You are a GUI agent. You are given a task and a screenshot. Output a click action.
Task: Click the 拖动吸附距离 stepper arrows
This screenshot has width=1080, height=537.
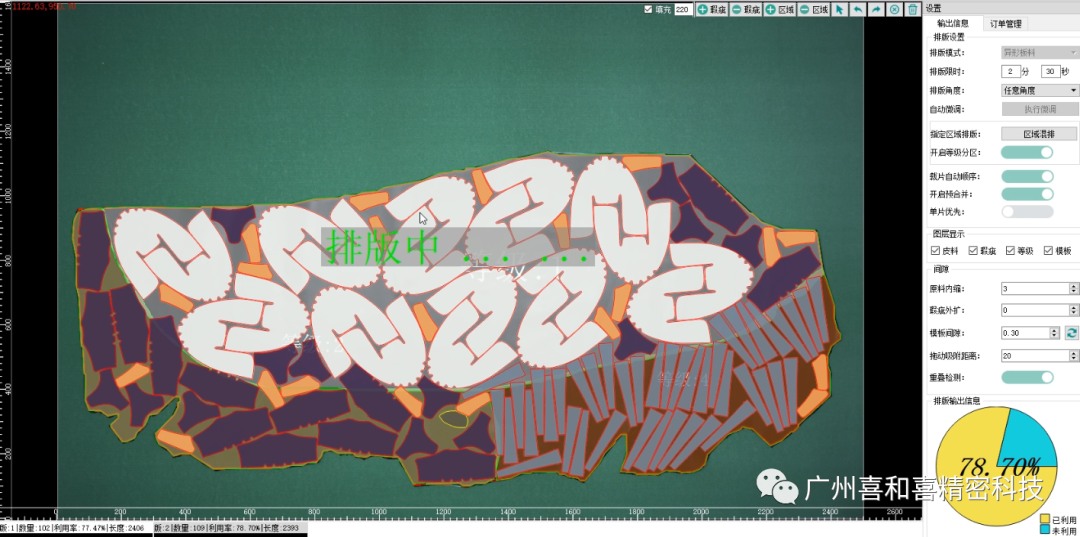1074,355
